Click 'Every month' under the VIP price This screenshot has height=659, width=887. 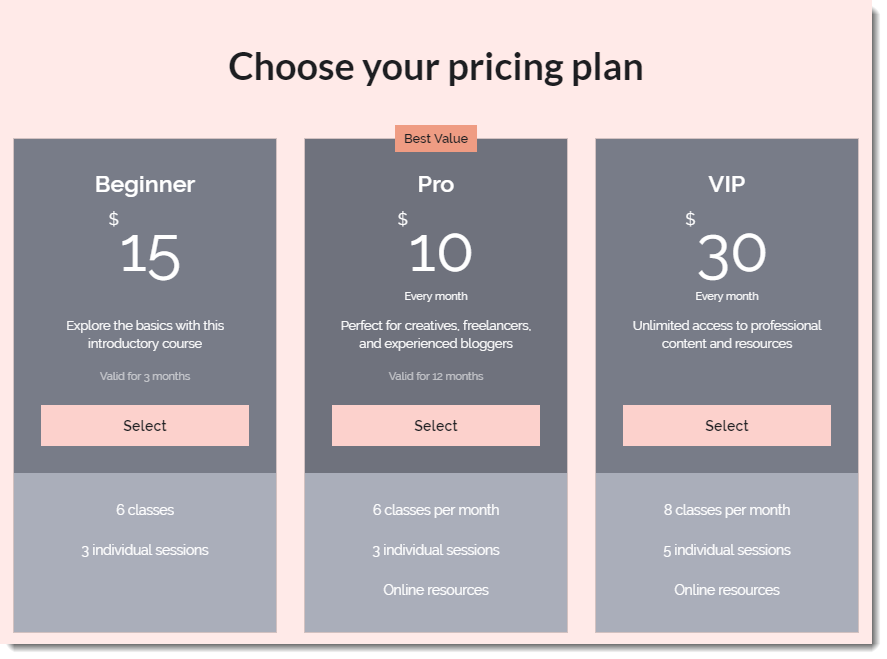coord(726,295)
